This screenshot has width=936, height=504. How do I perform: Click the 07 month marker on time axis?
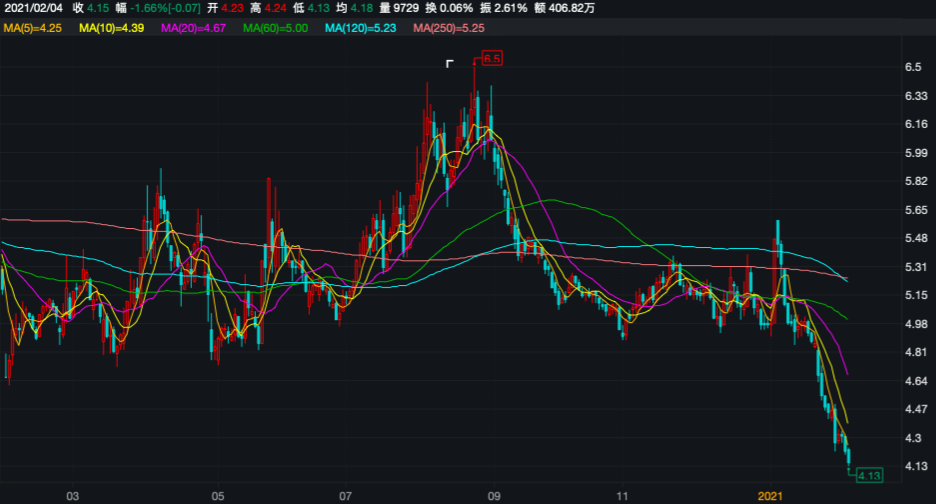click(x=346, y=495)
